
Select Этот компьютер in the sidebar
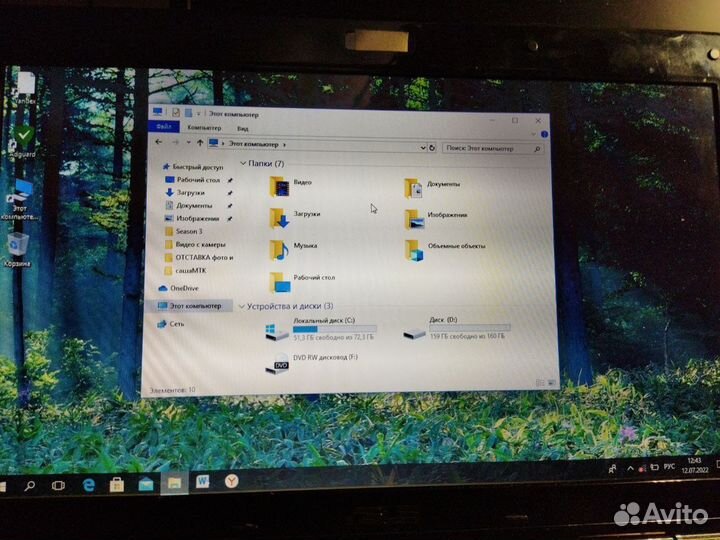190,306
